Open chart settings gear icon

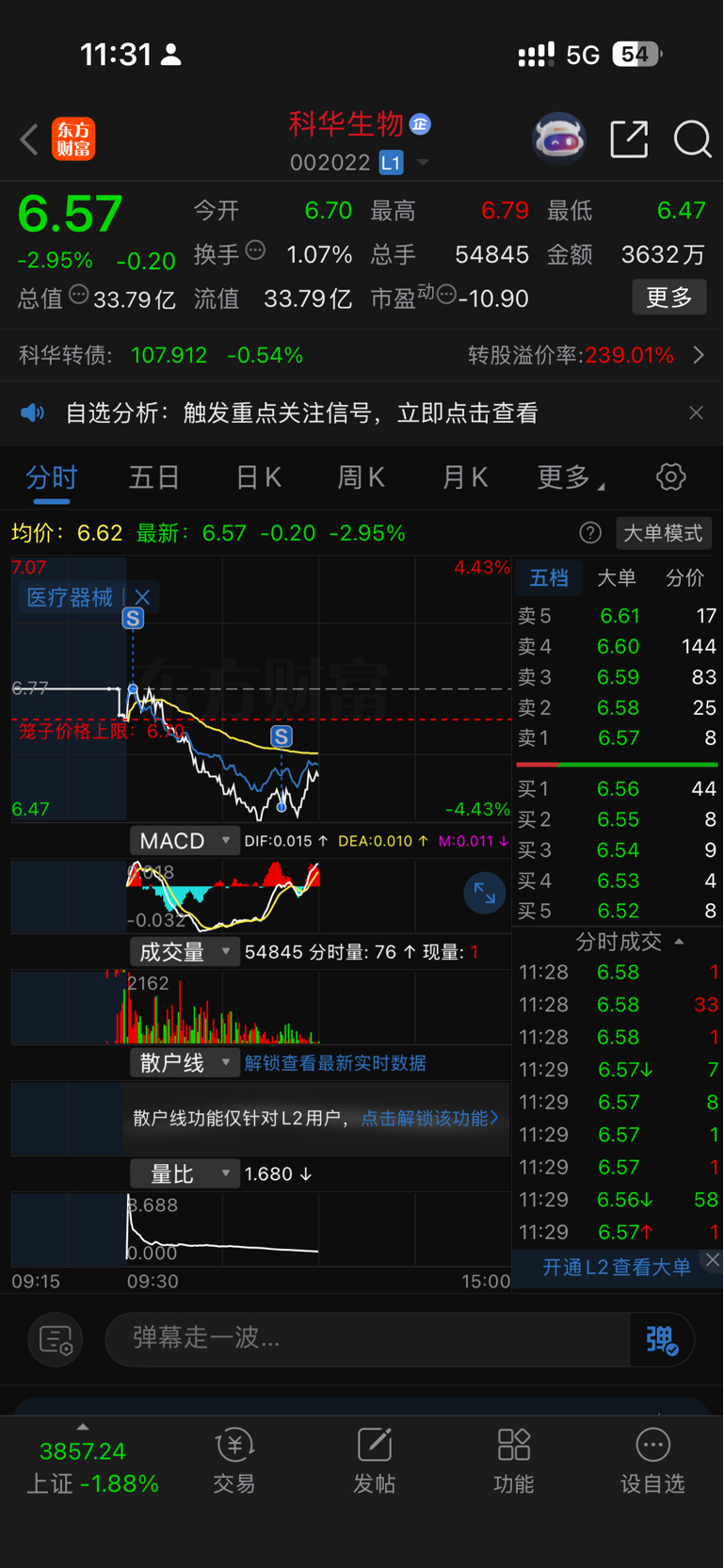670,477
